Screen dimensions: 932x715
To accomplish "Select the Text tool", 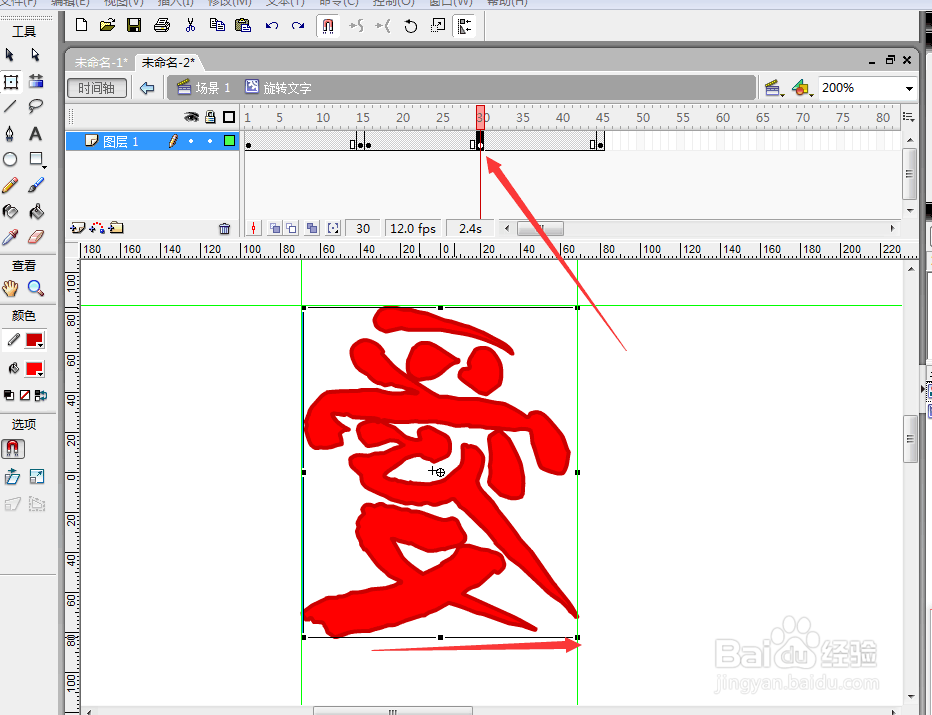I will tap(35, 132).
